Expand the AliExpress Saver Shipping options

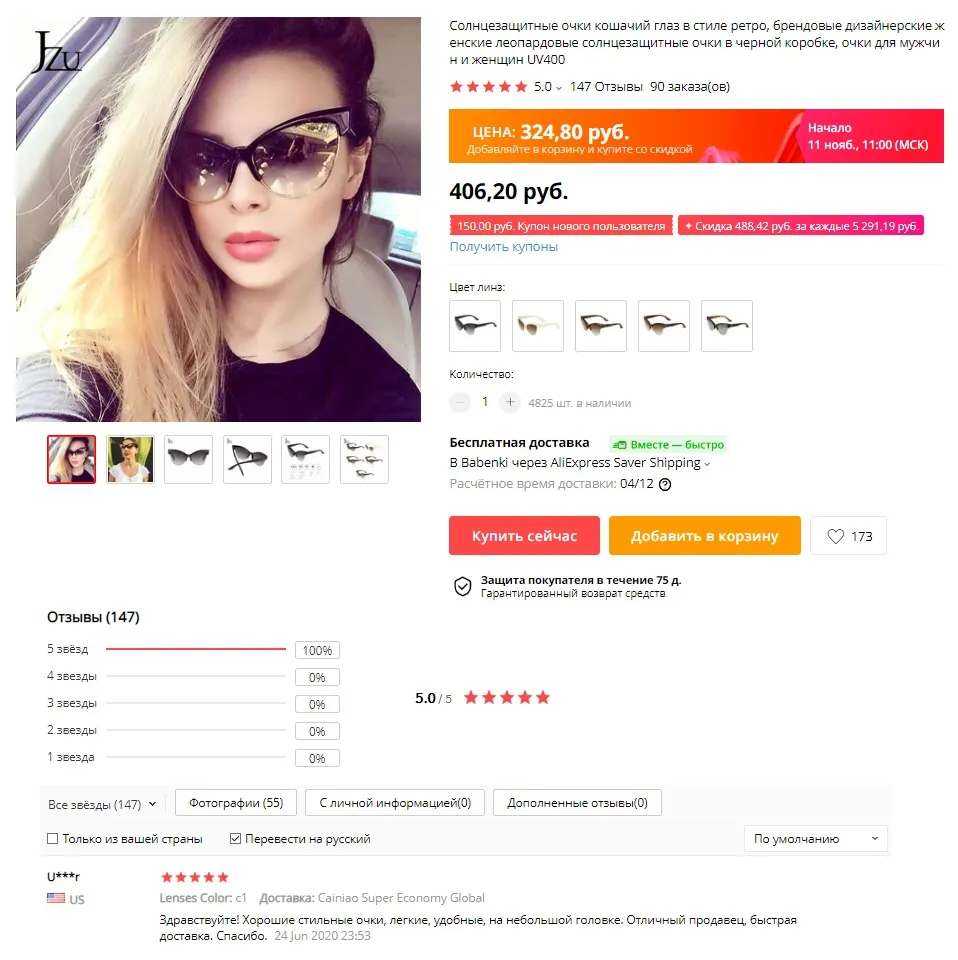(707, 464)
